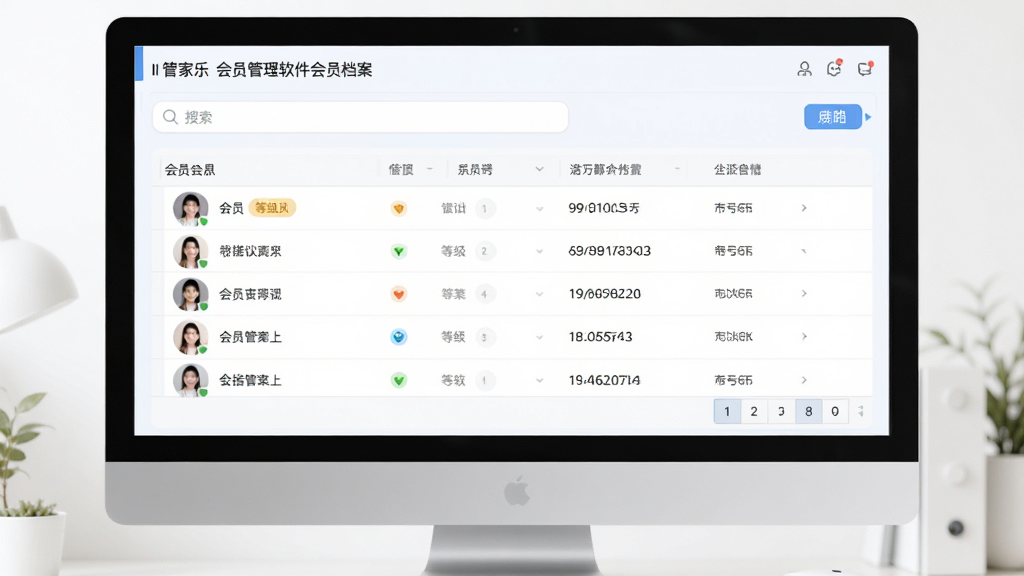The height and width of the screenshot is (576, 1024).
Task: Open the chat bubble notification icon
Action: [865, 68]
